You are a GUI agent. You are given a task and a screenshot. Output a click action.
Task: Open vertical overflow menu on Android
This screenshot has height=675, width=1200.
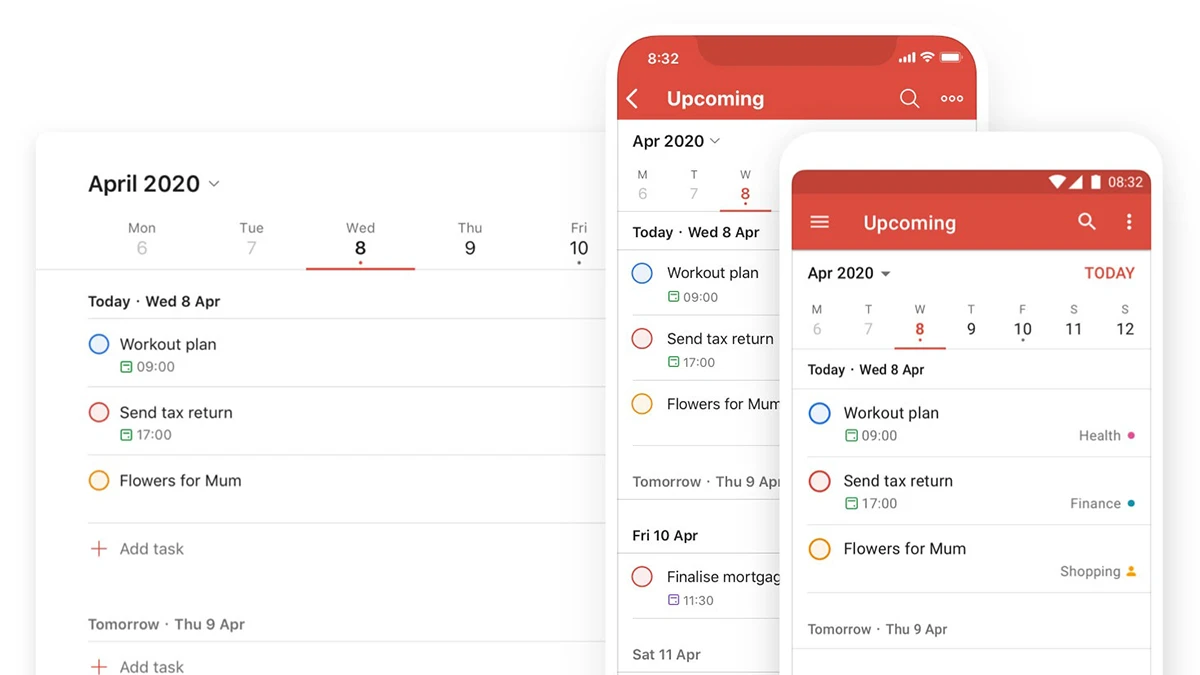tap(1129, 222)
